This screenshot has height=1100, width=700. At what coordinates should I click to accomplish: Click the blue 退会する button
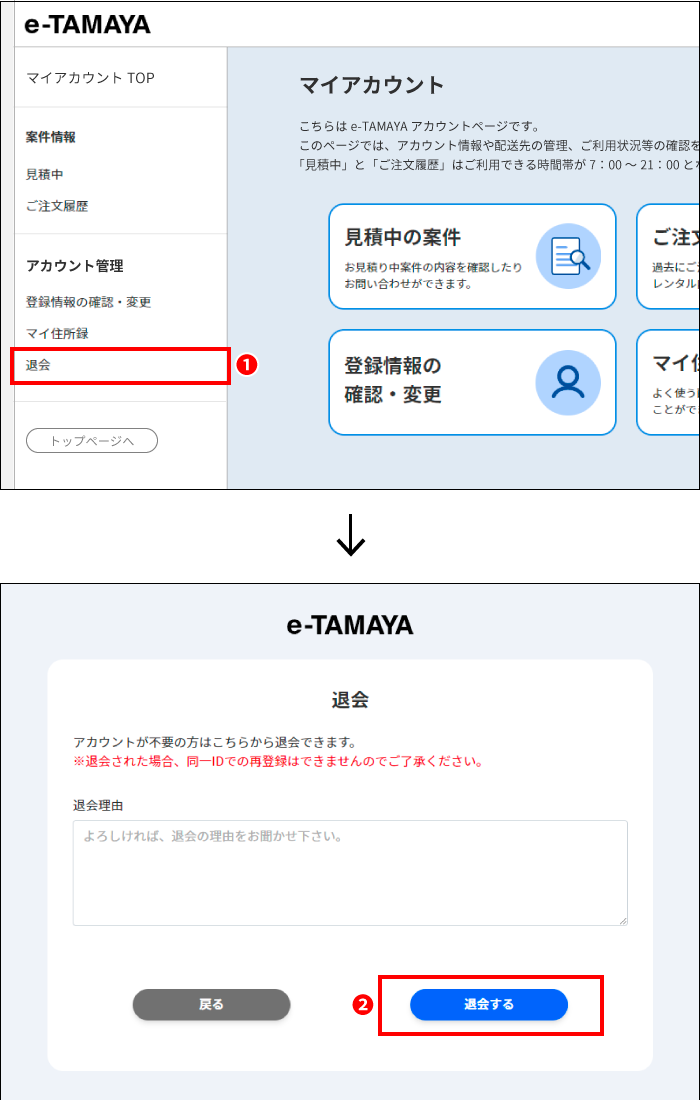[489, 1005]
